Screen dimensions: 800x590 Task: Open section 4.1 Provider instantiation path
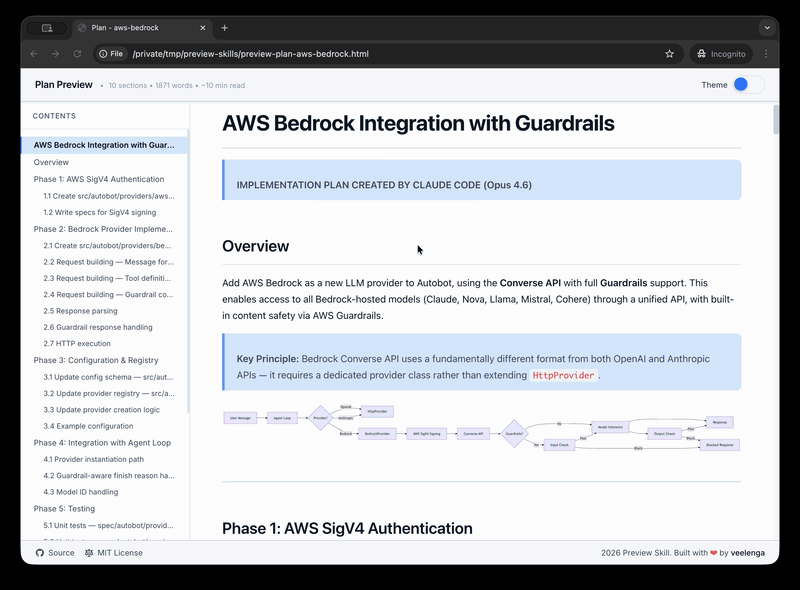click(93, 459)
